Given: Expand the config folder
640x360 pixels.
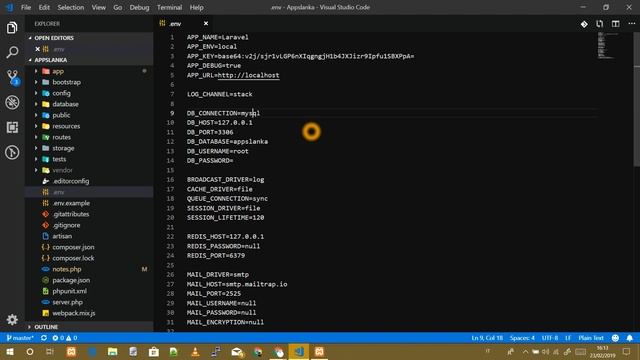Looking at the screenshot, I should pyautogui.click(x=89, y=93).
